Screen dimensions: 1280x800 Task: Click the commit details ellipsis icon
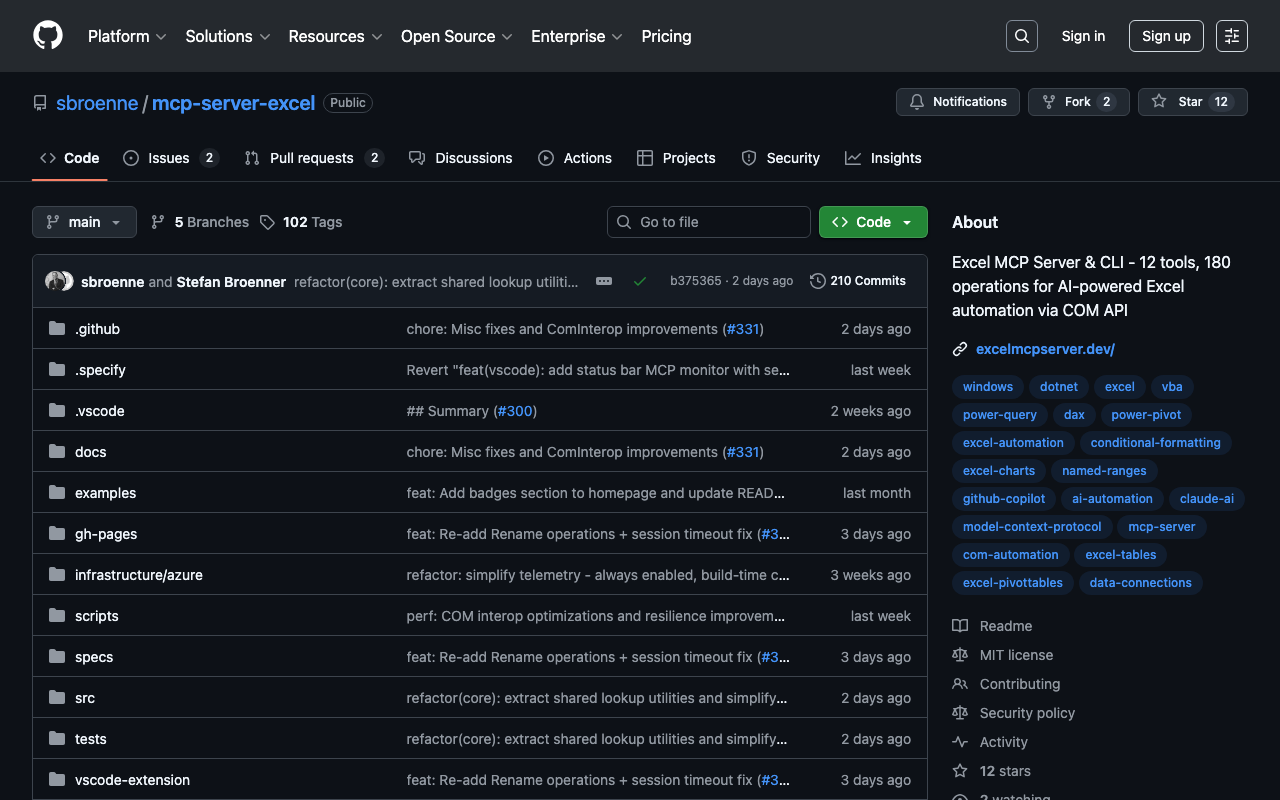[x=604, y=281]
